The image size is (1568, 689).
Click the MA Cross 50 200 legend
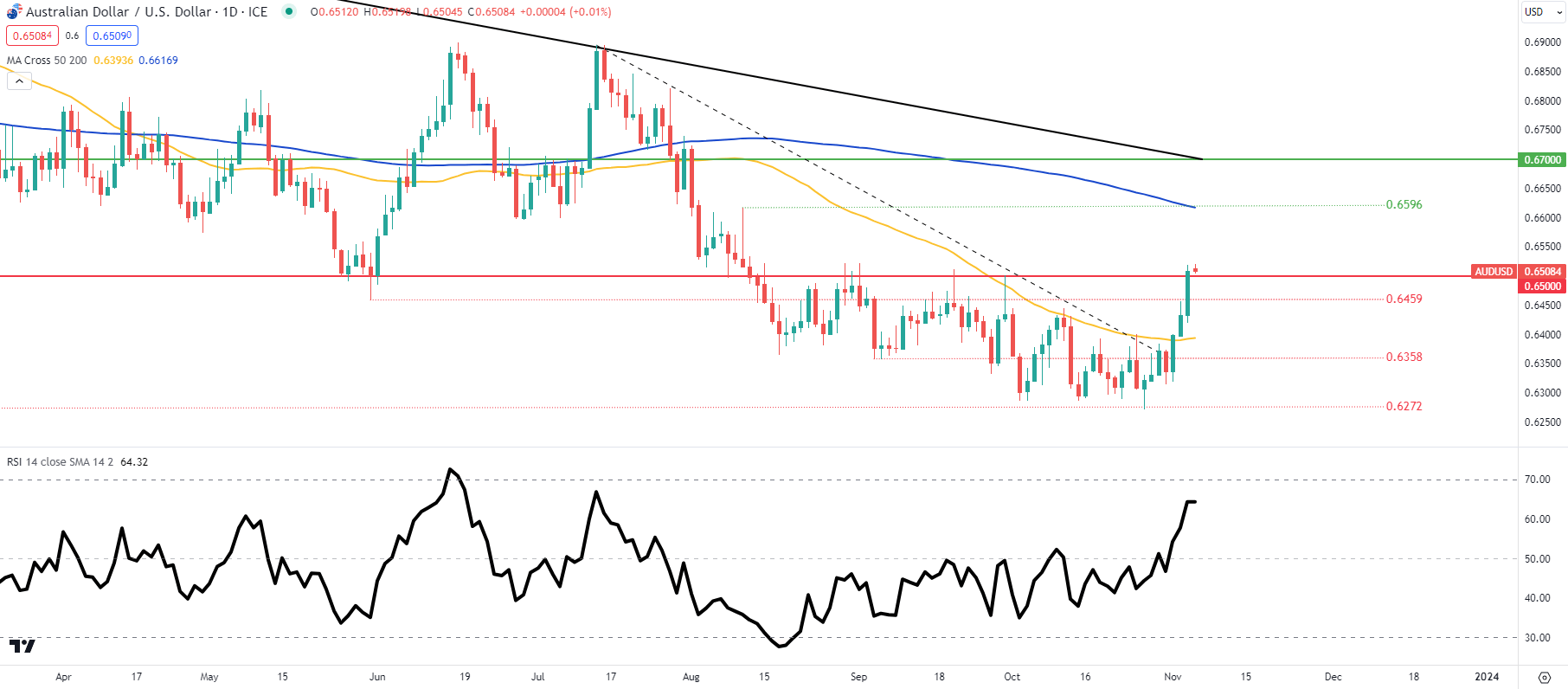coord(47,61)
